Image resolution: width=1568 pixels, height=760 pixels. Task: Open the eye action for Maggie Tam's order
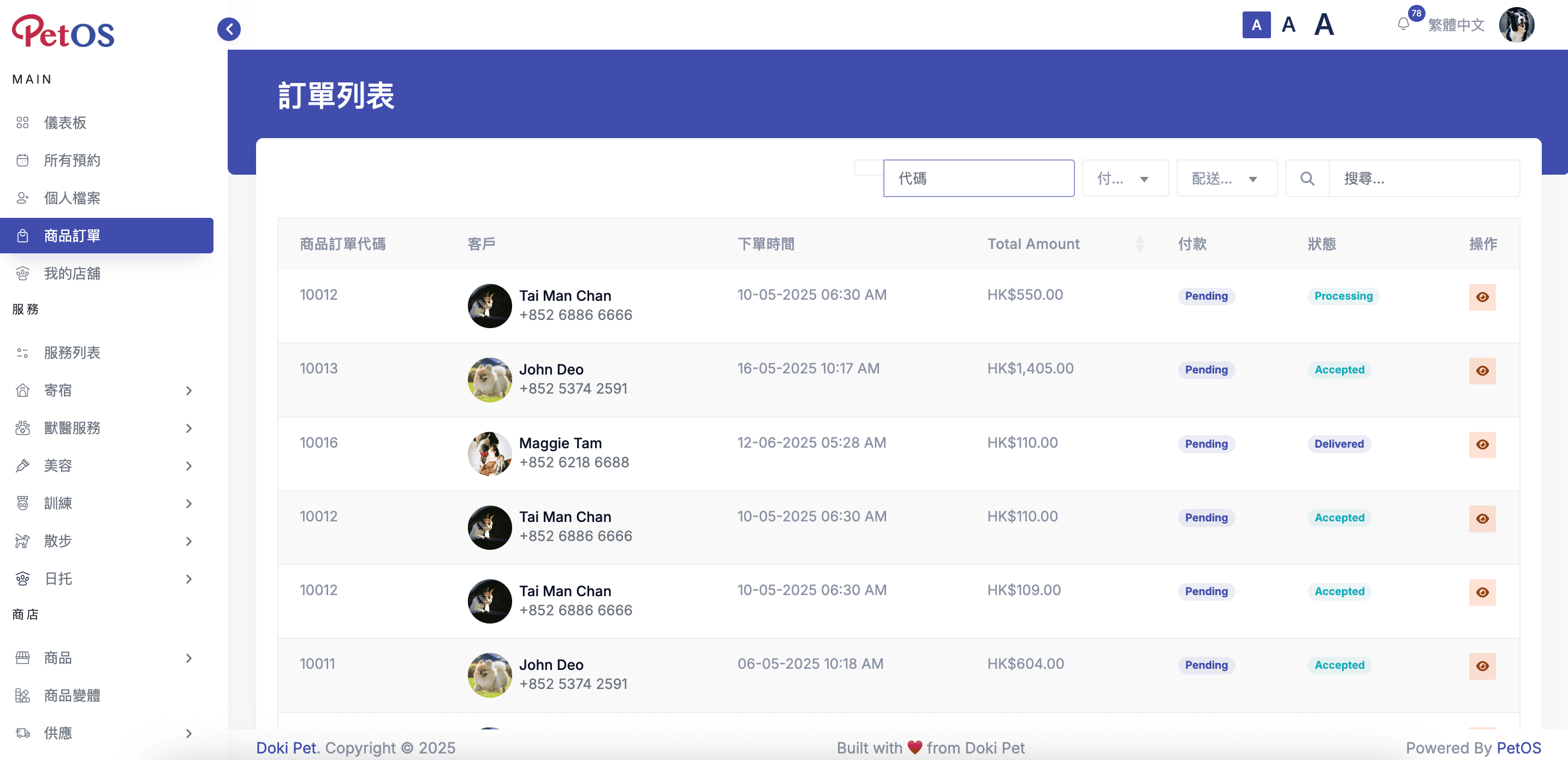pyautogui.click(x=1482, y=445)
